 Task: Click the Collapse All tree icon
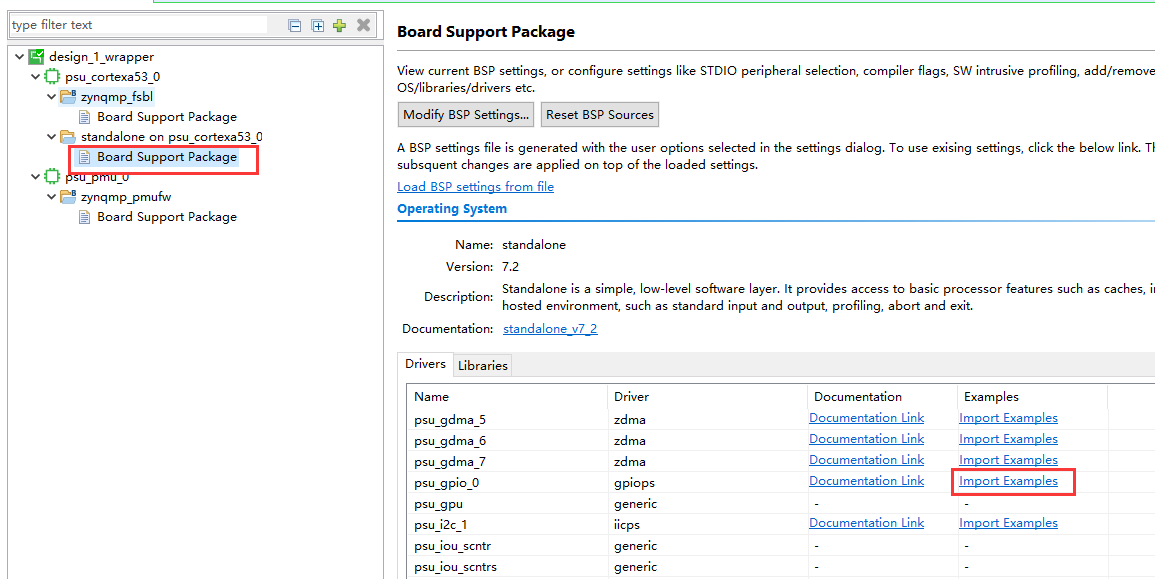coord(295,26)
